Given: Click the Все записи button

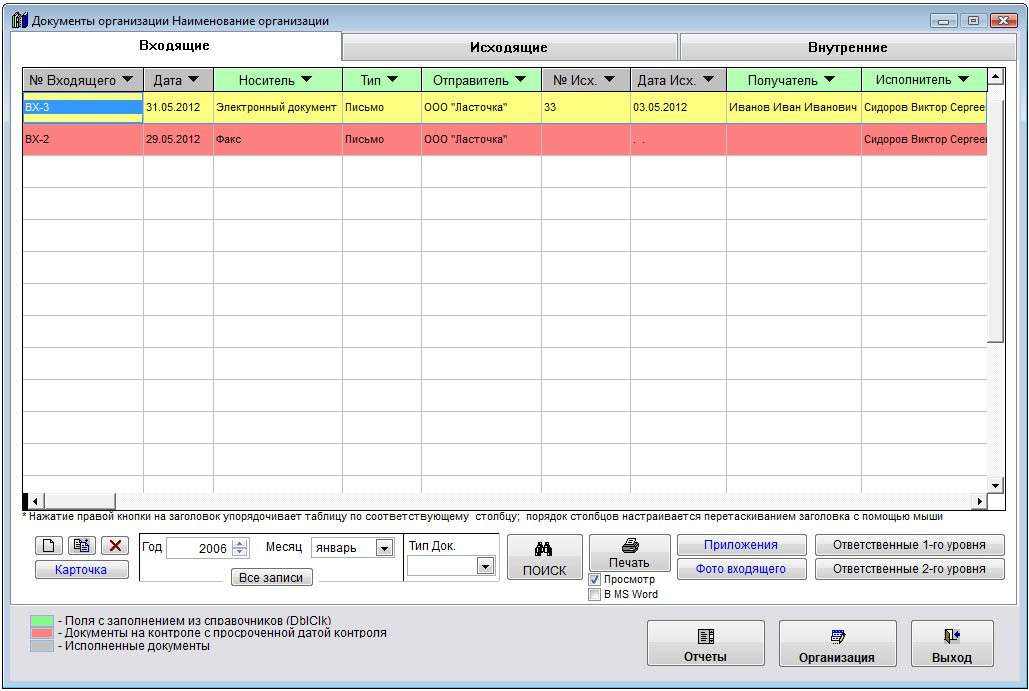Looking at the screenshot, I should pos(271,578).
